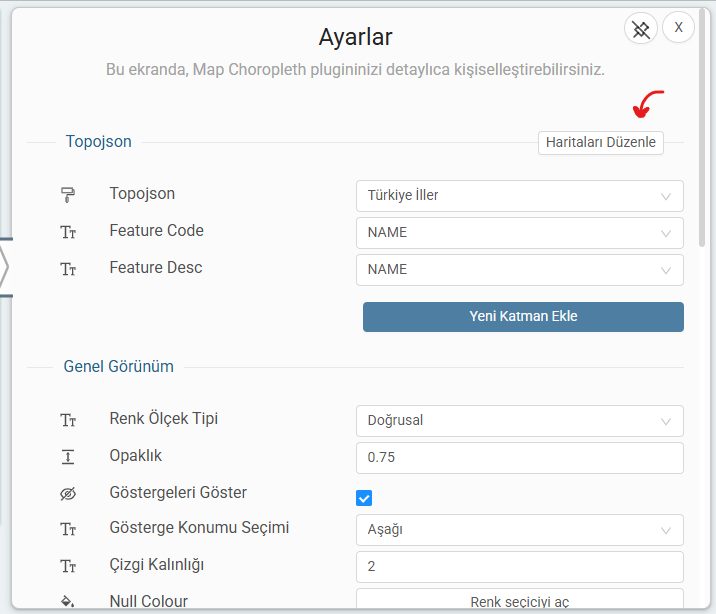Click the Opaklık input field

(x=519, y=458)
